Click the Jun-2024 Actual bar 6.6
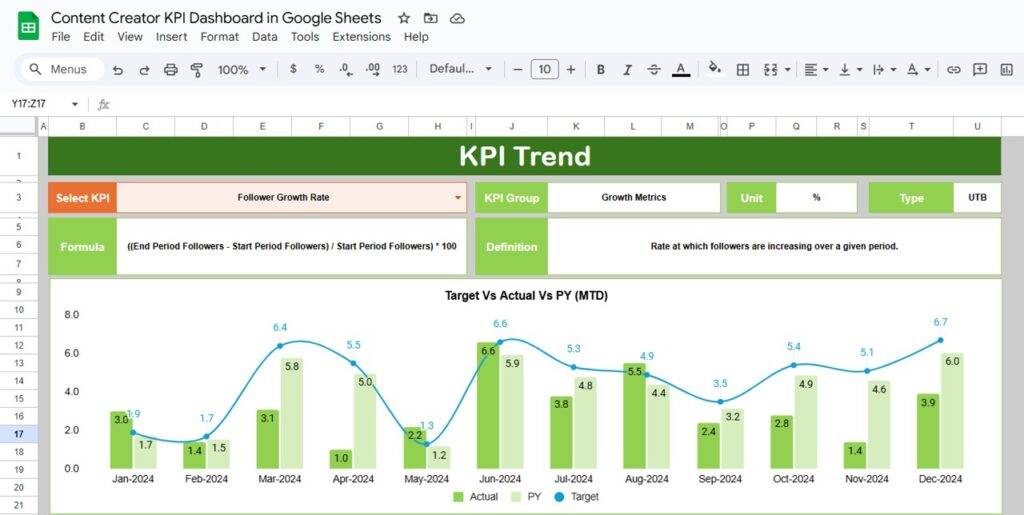1024x515 pixels. (488, 405)
